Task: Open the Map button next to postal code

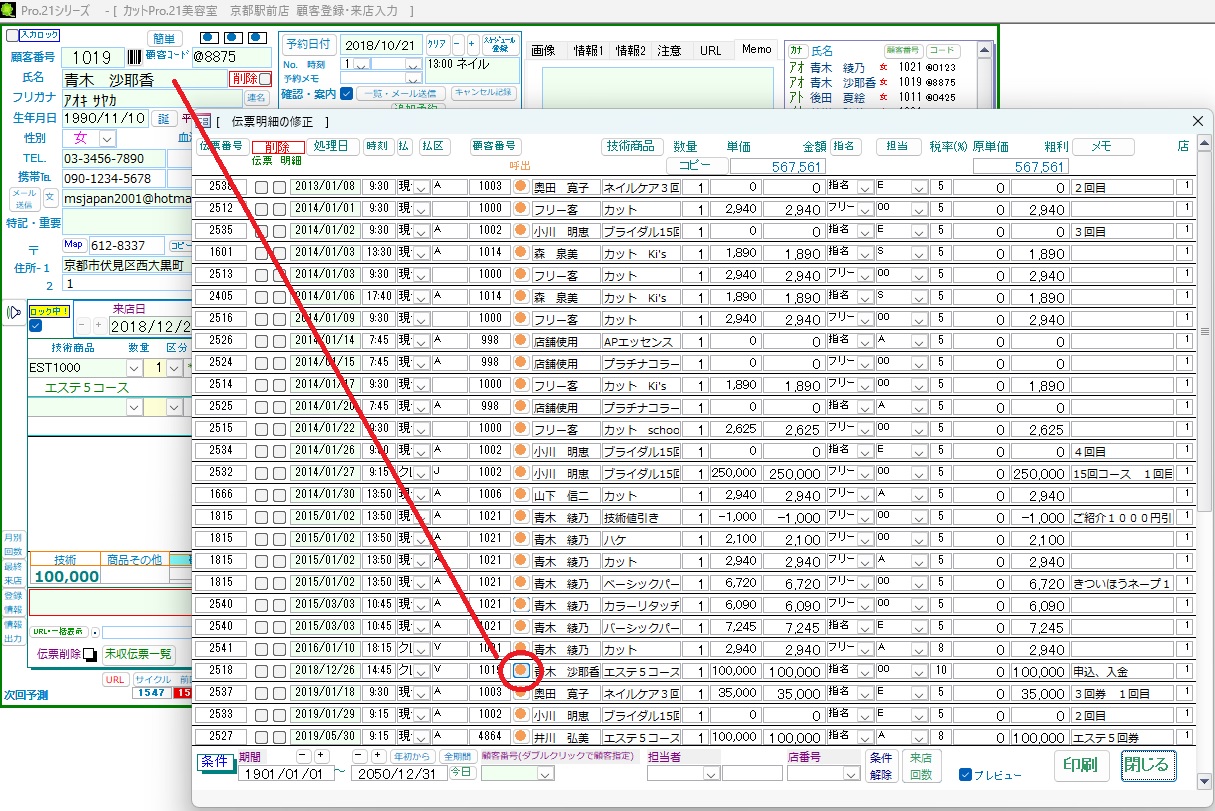Action: pyautogui.click(x=74, y=245)
